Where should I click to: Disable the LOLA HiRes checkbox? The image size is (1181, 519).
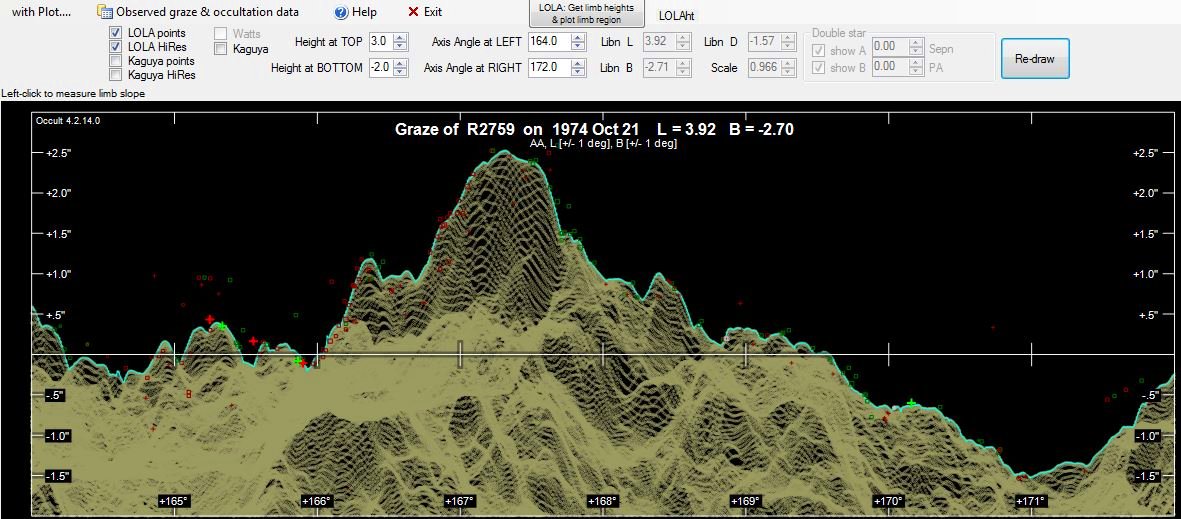(117, 47)
